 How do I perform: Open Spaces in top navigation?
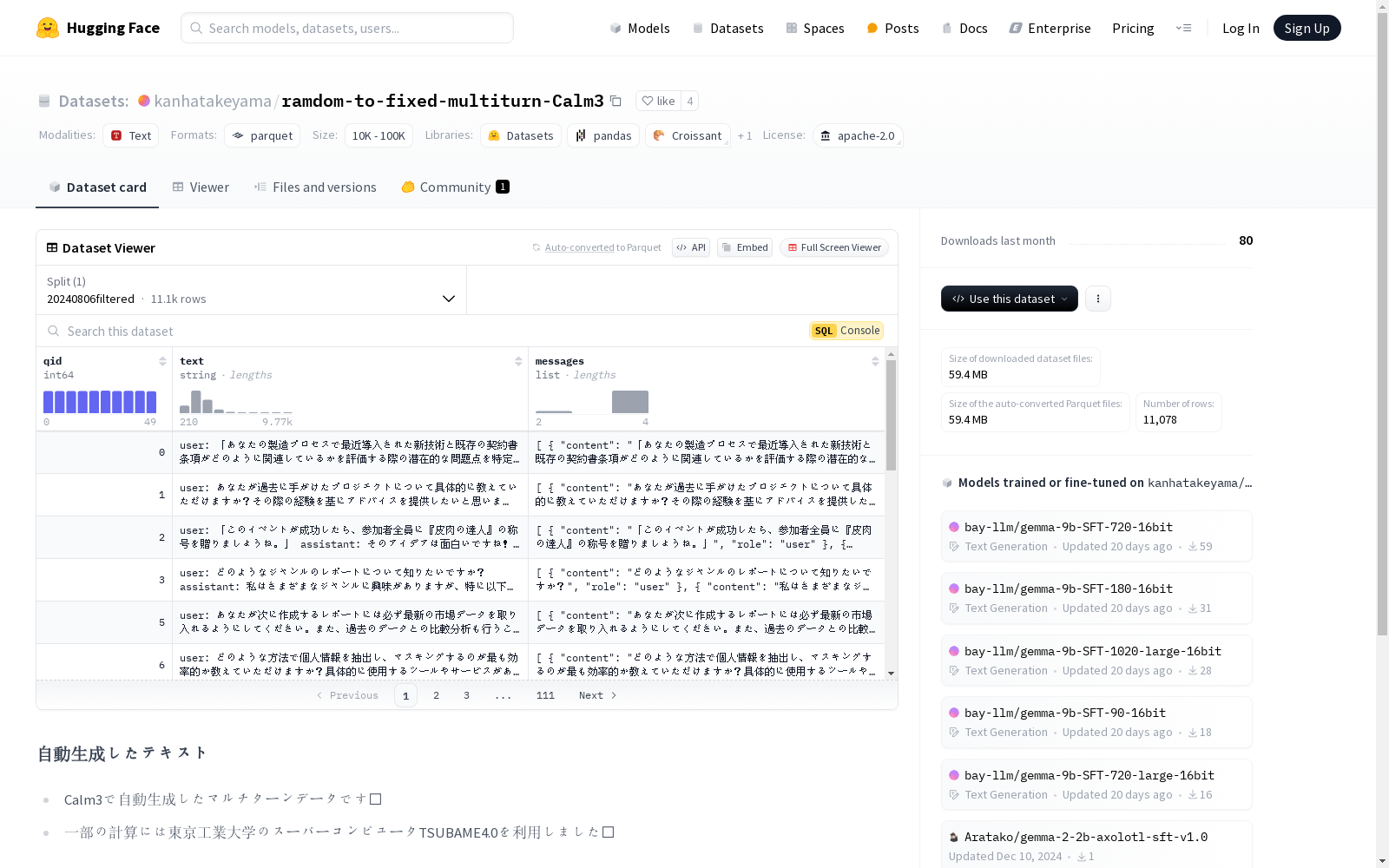point(815,28)
